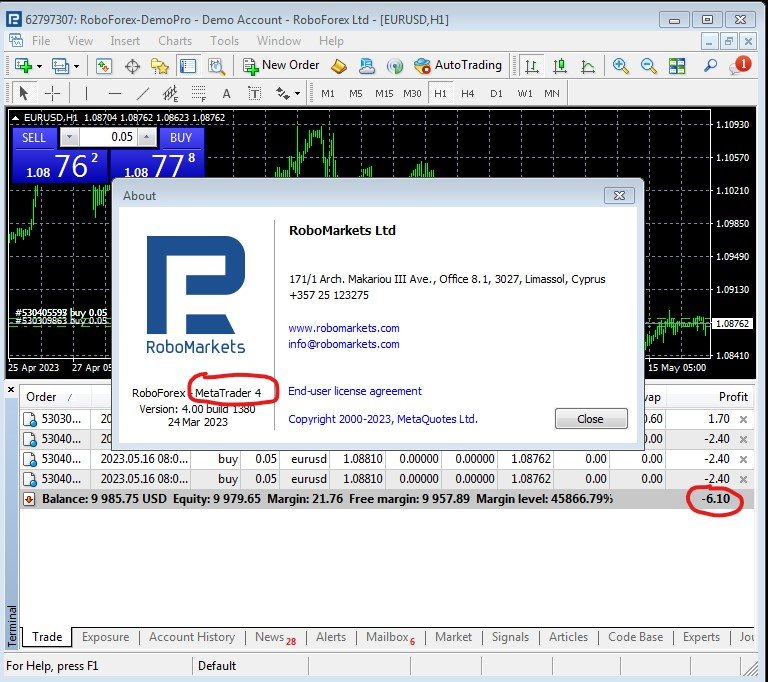Increase lot volume with up arrow
768x682 pixels.
(146, 137)
